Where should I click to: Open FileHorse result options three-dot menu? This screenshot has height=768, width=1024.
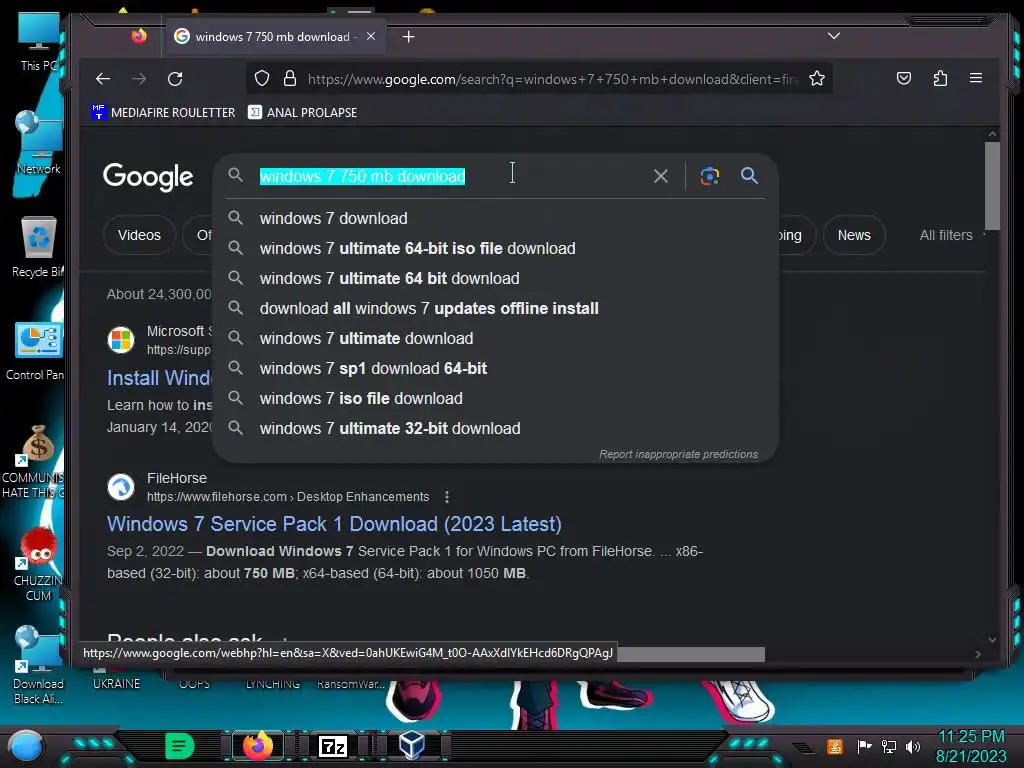pos(447,497)
